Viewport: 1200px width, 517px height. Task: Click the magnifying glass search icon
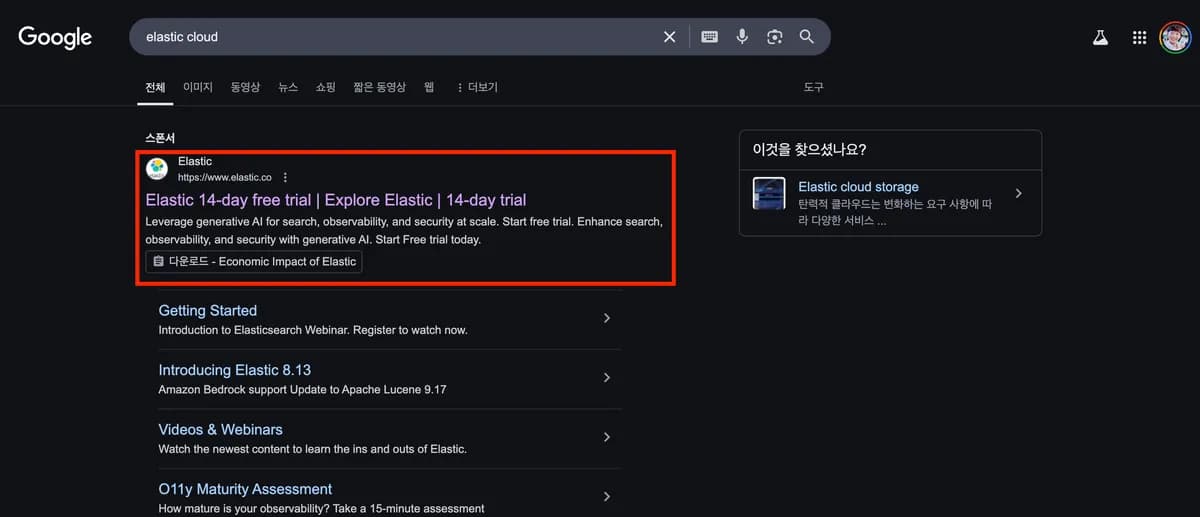[806, 37]
